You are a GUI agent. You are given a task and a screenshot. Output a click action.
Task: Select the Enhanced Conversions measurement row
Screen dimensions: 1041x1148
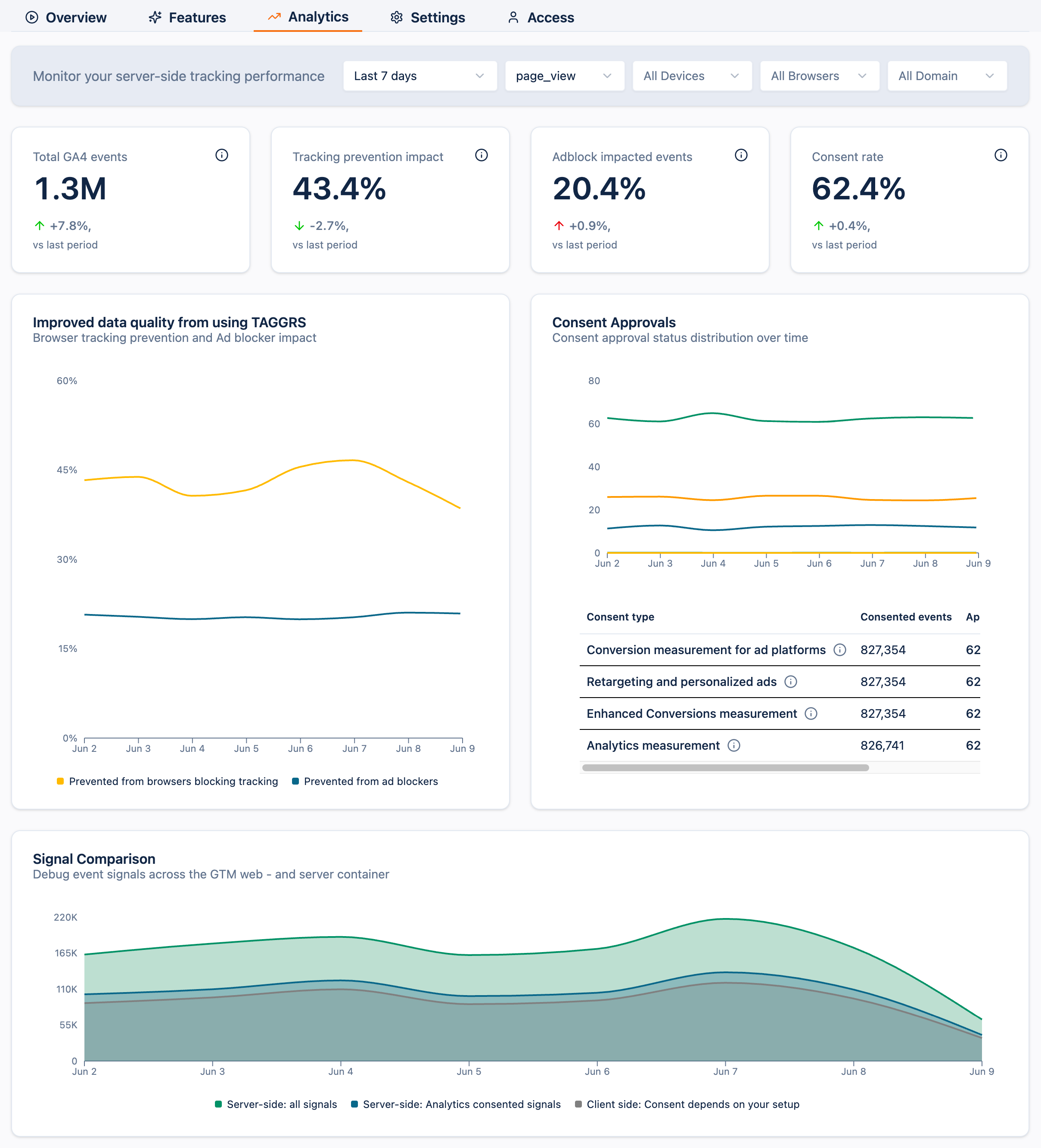(x=780, y=714)
